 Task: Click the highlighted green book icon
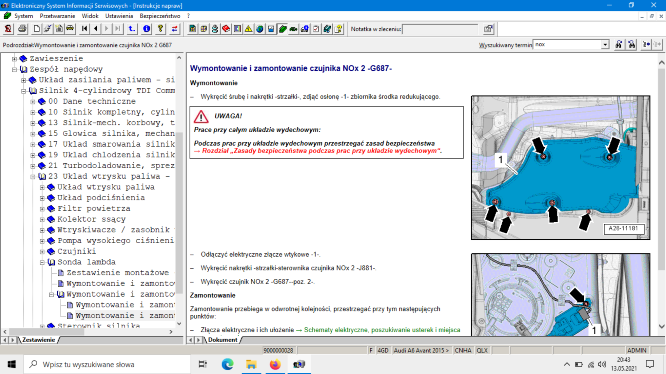[x=282, y=29]
